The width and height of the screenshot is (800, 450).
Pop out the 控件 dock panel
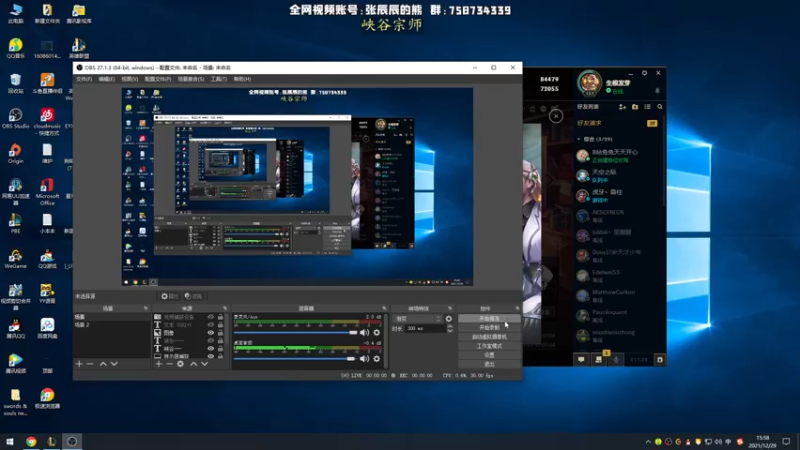pyautogui.click(x=517, y=308)
